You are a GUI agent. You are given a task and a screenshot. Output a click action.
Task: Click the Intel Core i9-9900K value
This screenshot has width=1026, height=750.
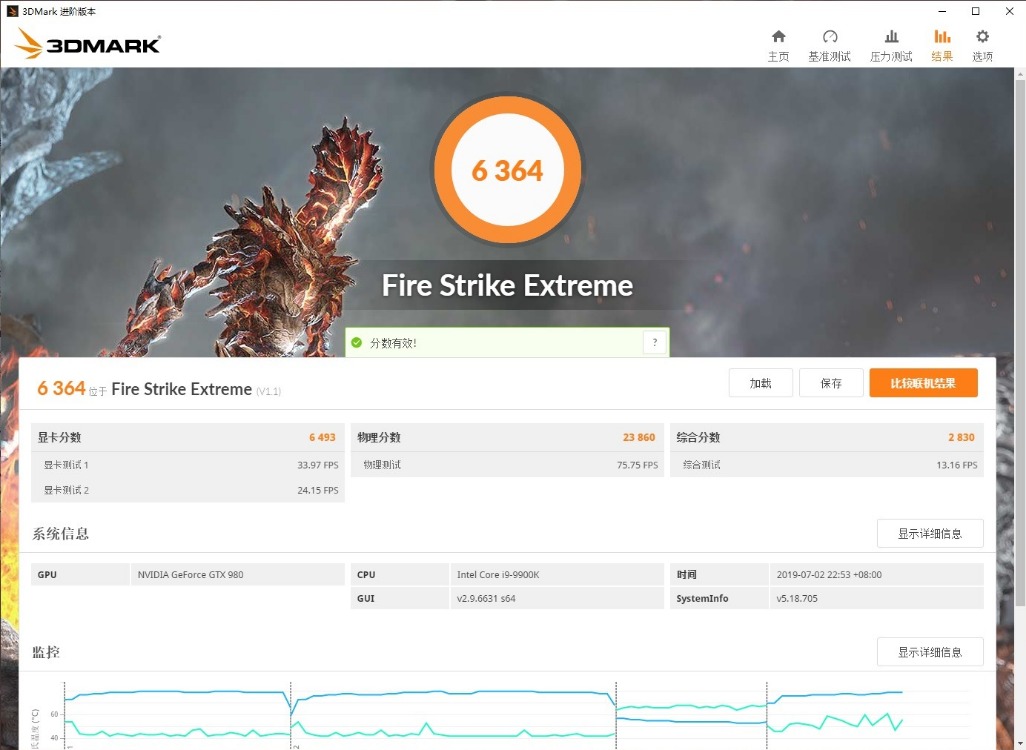[x=498, y=575]
